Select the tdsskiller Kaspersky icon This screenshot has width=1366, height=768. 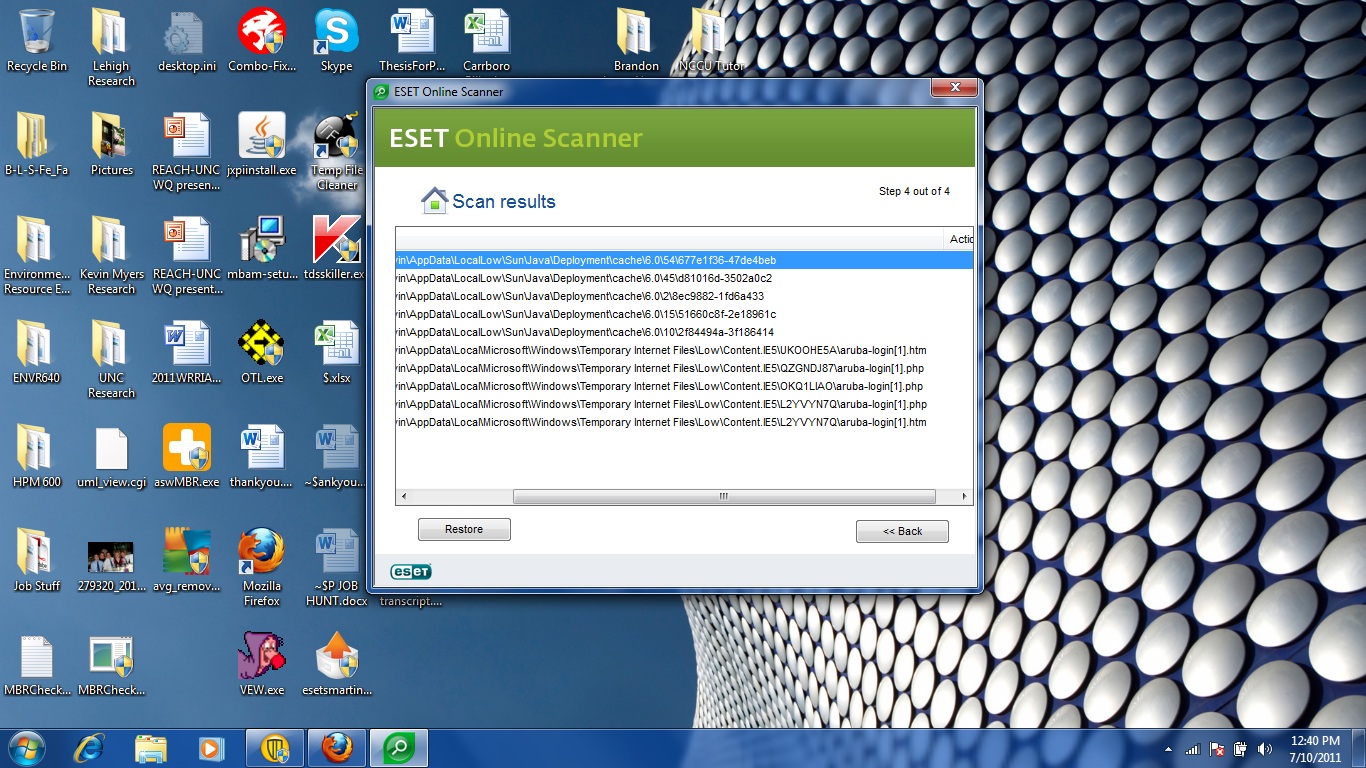point(336,249)
